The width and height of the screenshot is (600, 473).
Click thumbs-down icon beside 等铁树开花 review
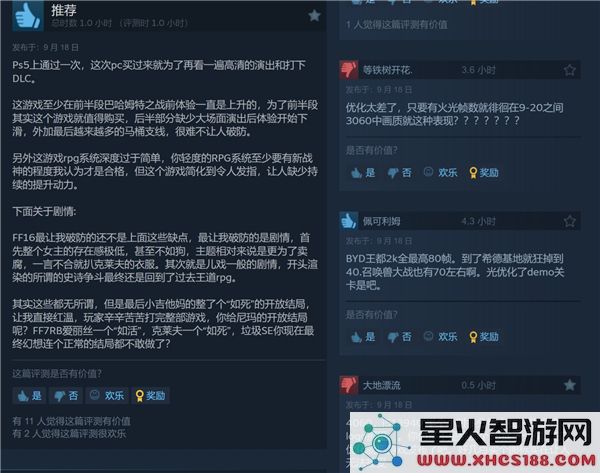[349, 70]
